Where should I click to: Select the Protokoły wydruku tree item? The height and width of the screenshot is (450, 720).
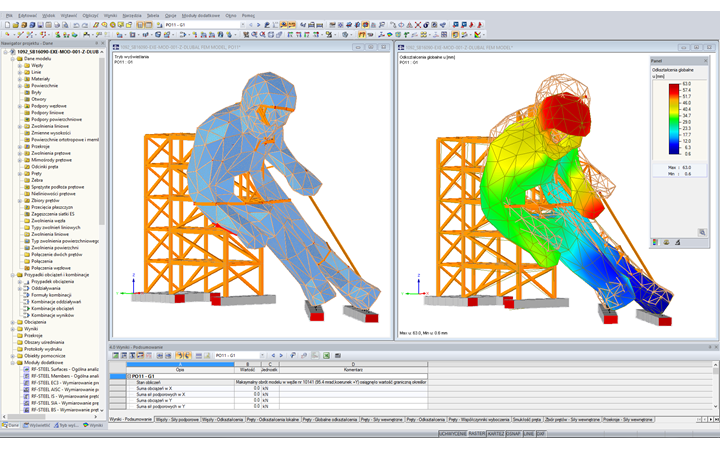[x=44, y=349]
